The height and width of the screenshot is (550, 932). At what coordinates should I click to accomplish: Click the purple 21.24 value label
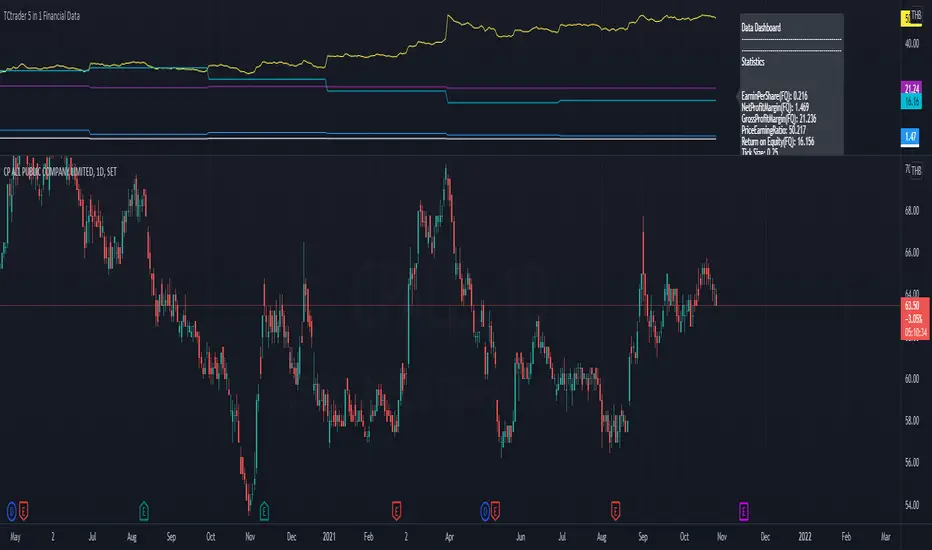coord(911,89)
